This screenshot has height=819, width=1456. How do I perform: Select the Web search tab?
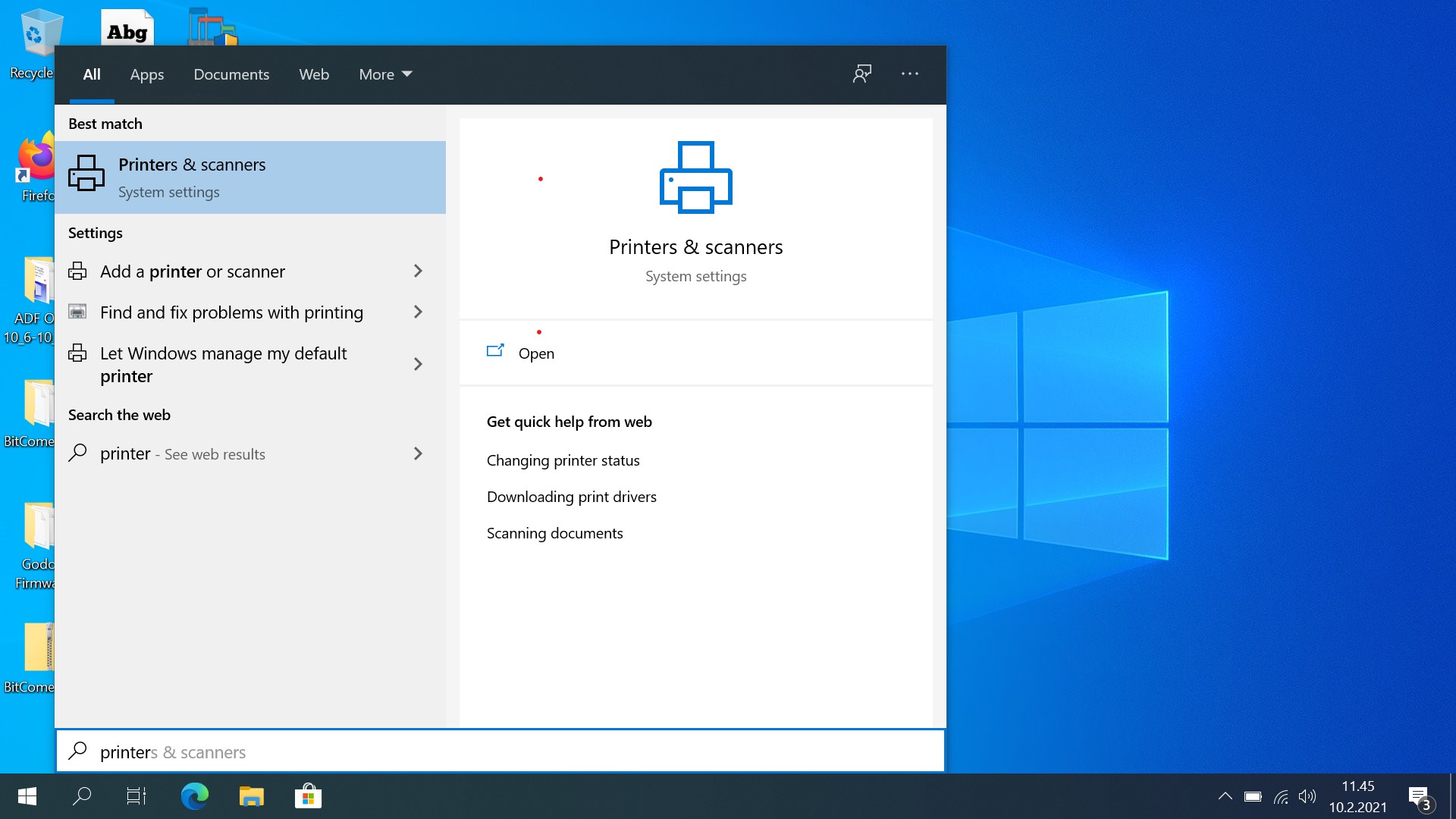point(314,74)
